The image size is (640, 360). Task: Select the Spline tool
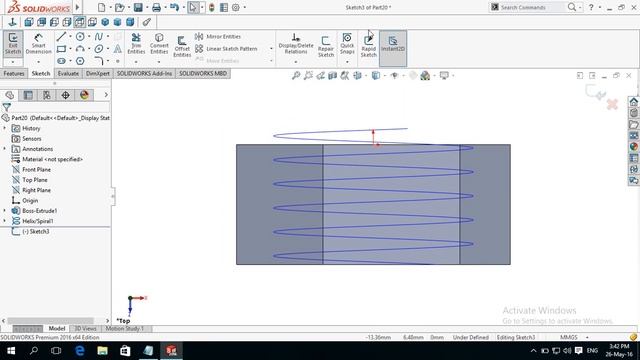pyautogui.click(x=99, y=37)
